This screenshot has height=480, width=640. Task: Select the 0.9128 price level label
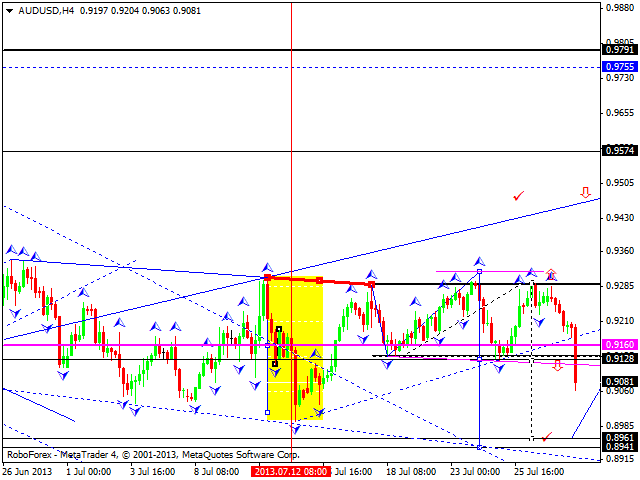point(619,358)
